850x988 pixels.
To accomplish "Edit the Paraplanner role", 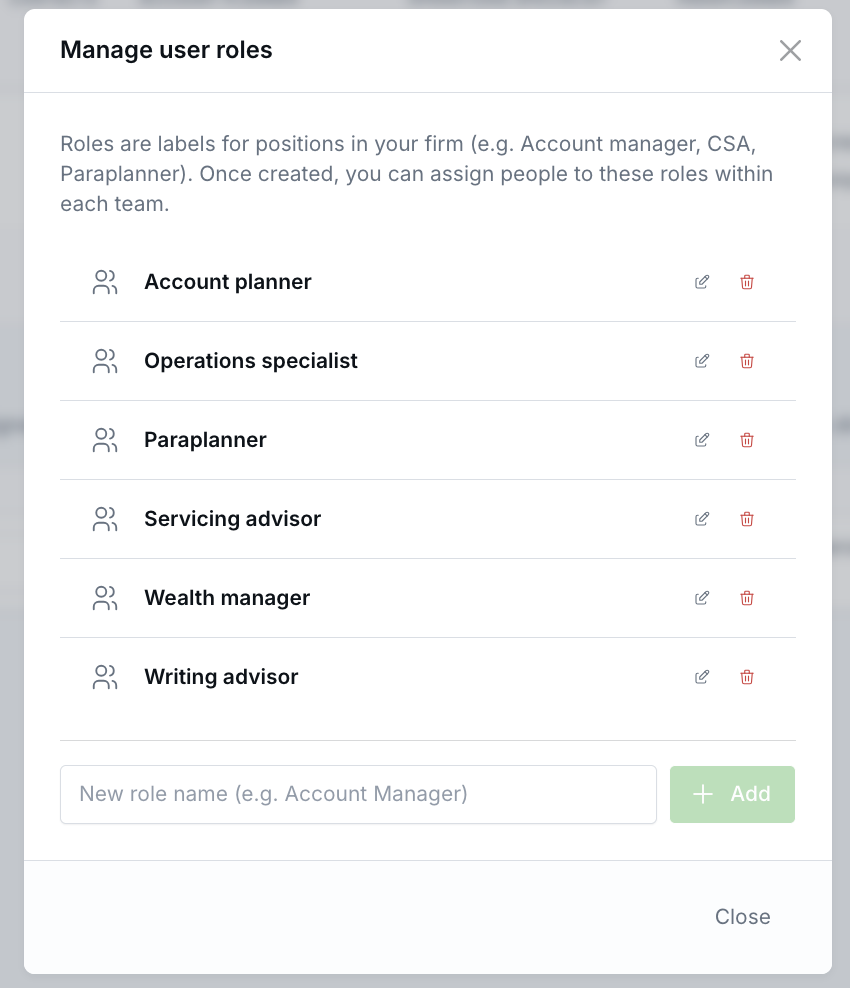I will pos(701,440).
